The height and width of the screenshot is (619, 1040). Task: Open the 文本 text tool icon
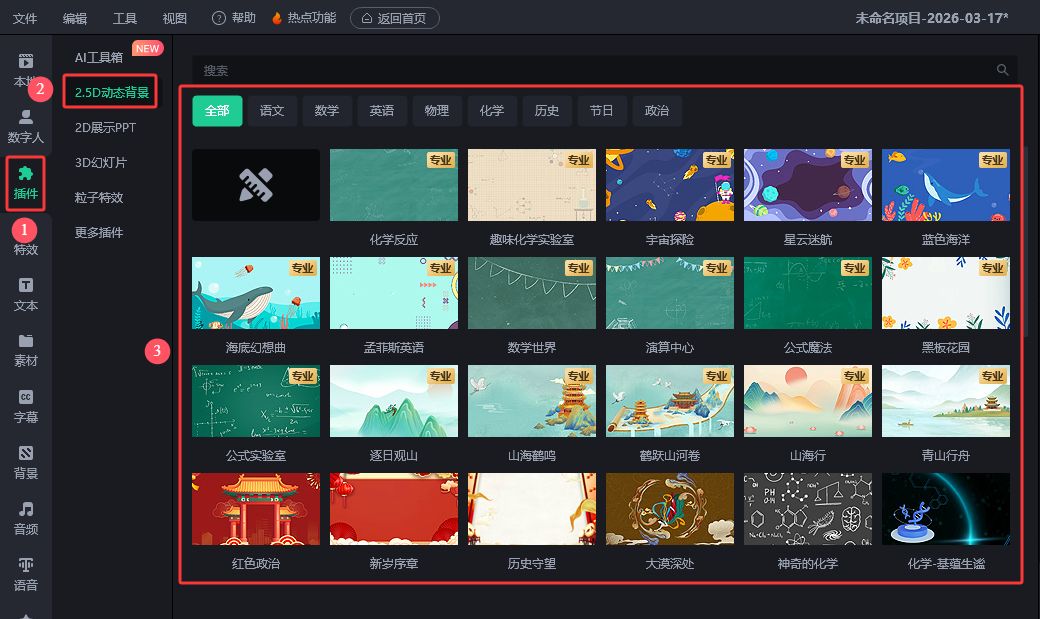(26, 294)
